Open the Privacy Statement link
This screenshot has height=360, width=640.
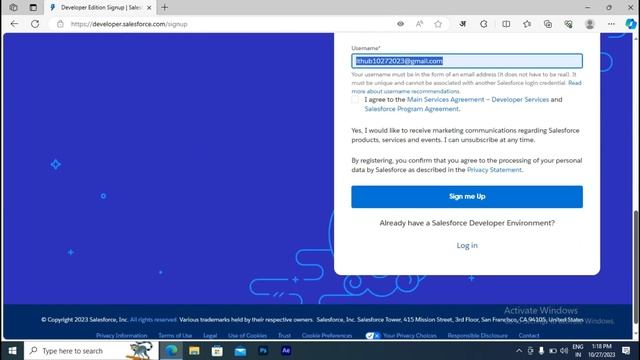(494, 170)
